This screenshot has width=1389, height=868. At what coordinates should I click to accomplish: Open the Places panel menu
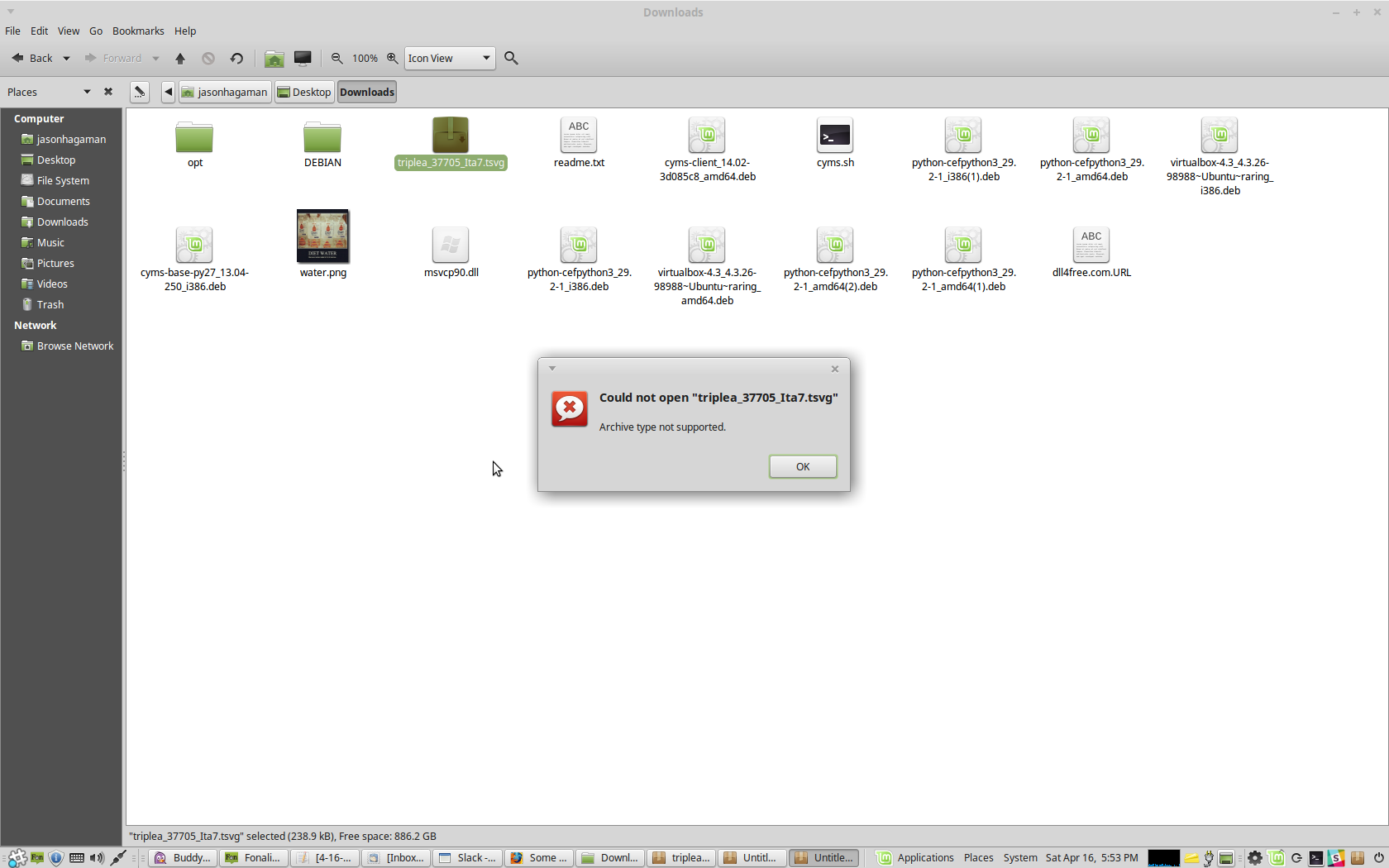point(978,858)
